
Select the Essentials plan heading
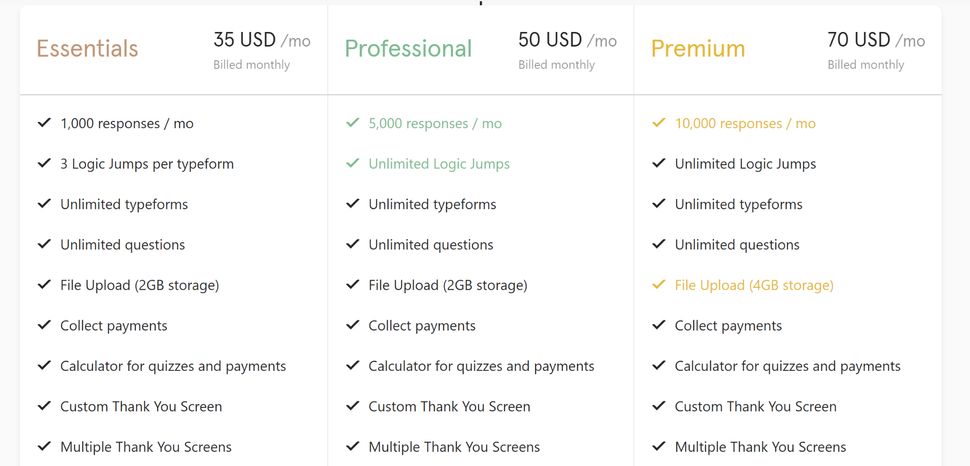(x=87, y=48)
